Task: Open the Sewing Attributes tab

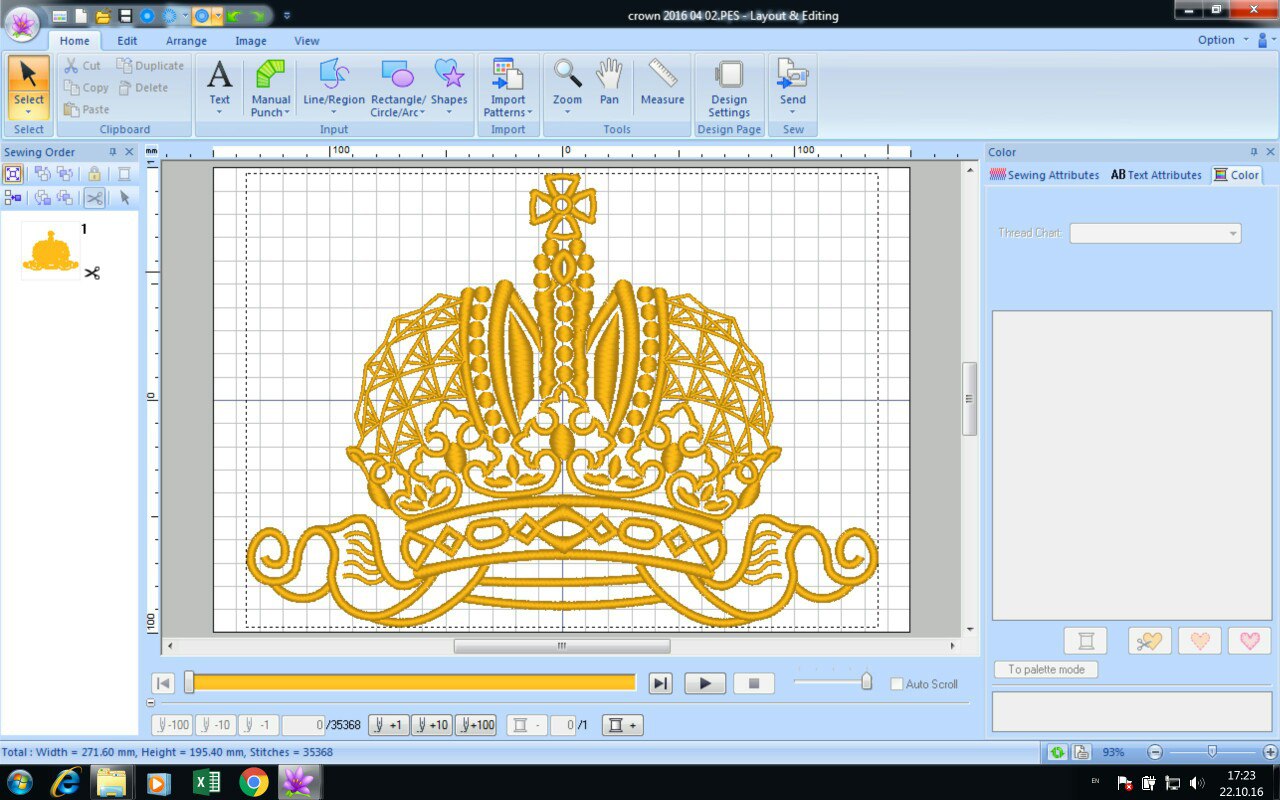Action: (1045, 175)
